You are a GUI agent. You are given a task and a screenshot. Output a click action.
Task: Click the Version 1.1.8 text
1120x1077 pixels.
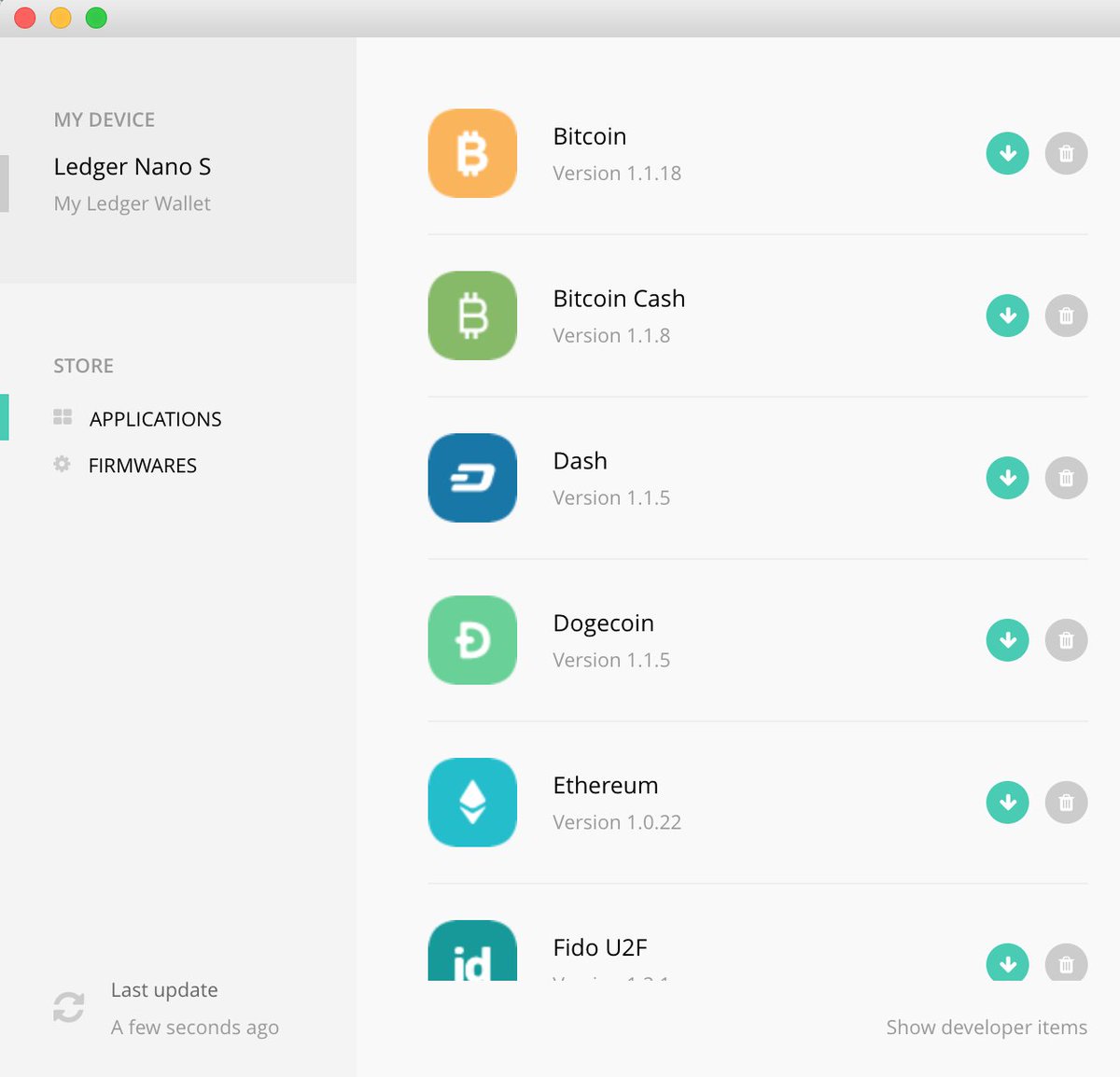611,336
